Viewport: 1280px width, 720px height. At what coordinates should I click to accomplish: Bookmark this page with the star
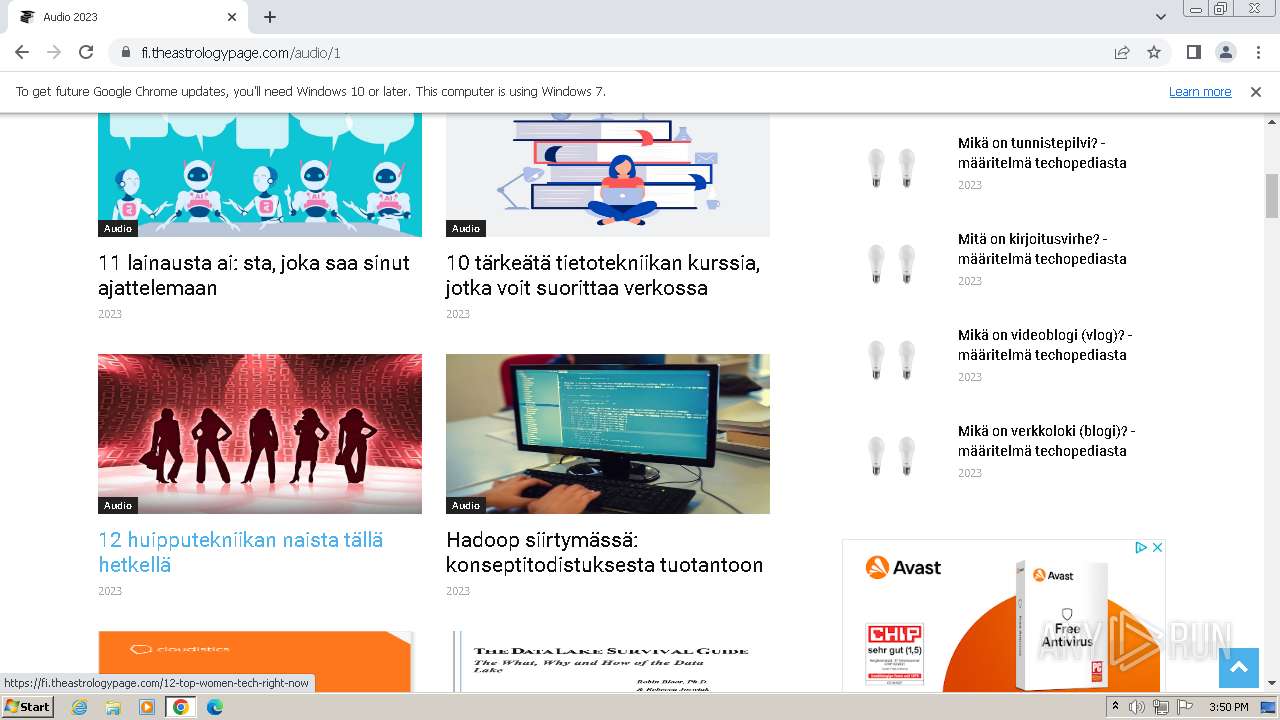(x=1154, y=52)
